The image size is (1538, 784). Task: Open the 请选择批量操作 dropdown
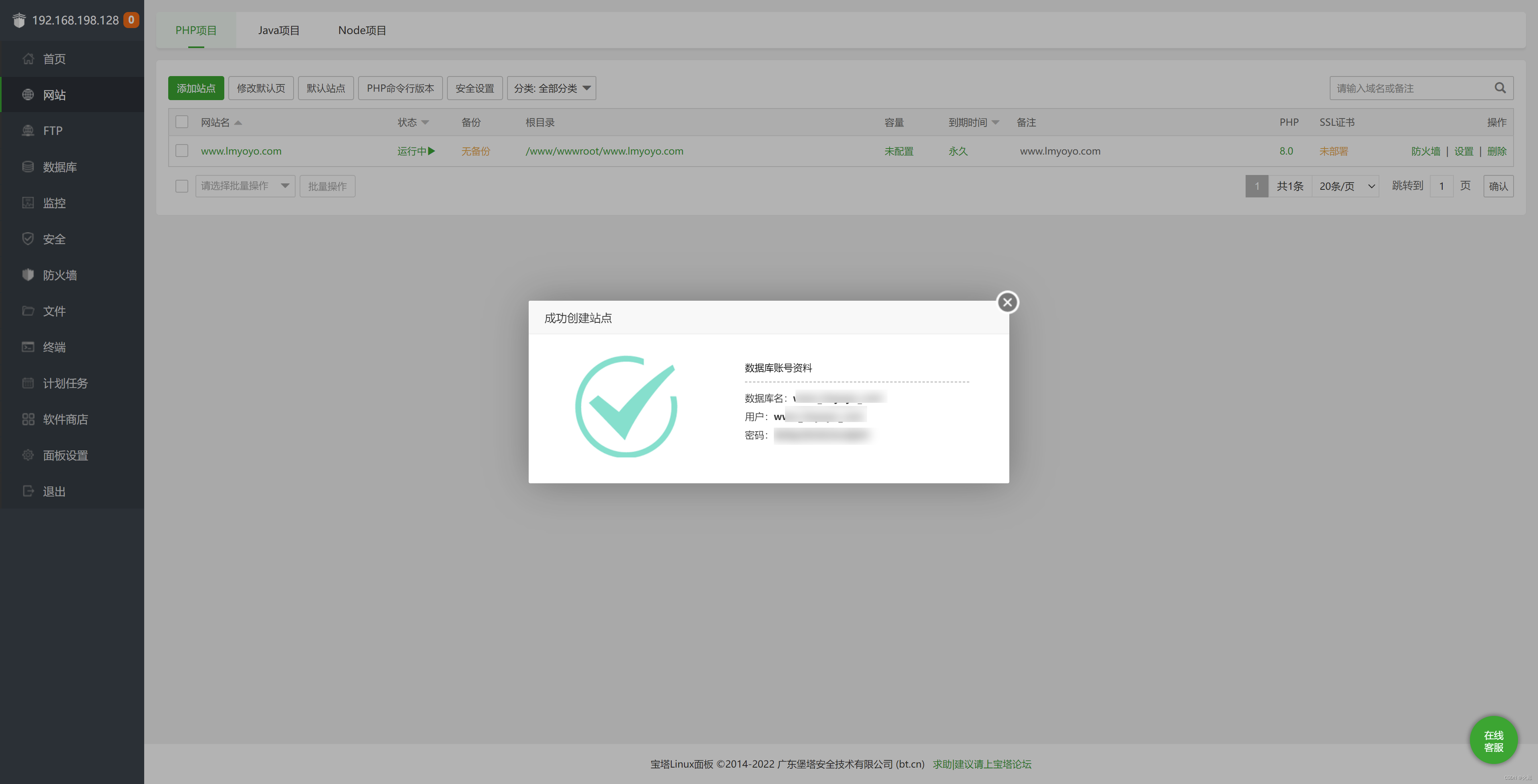point(245,186)
